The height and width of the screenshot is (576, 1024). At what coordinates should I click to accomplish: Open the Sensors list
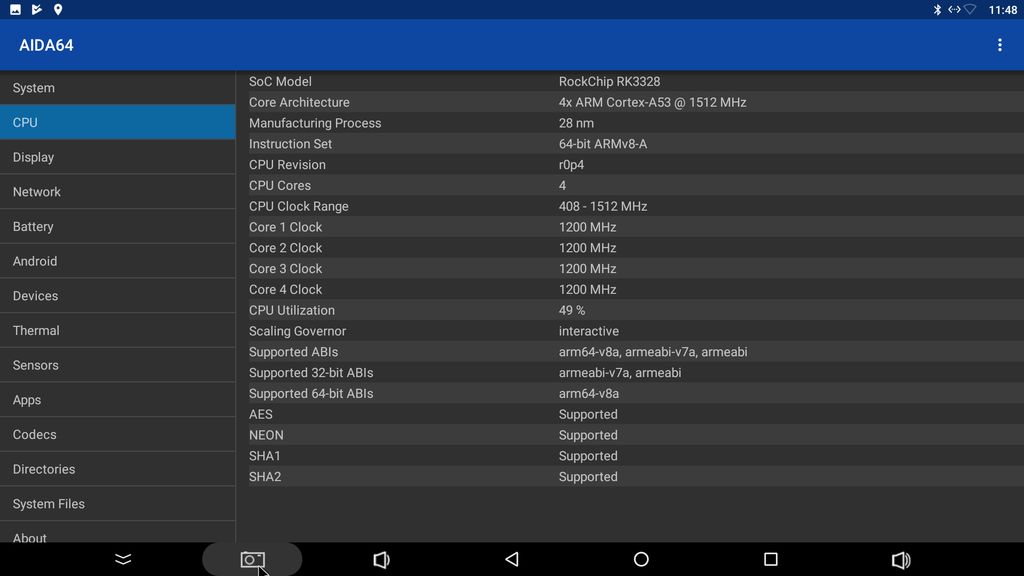click(x=117, y=365)
